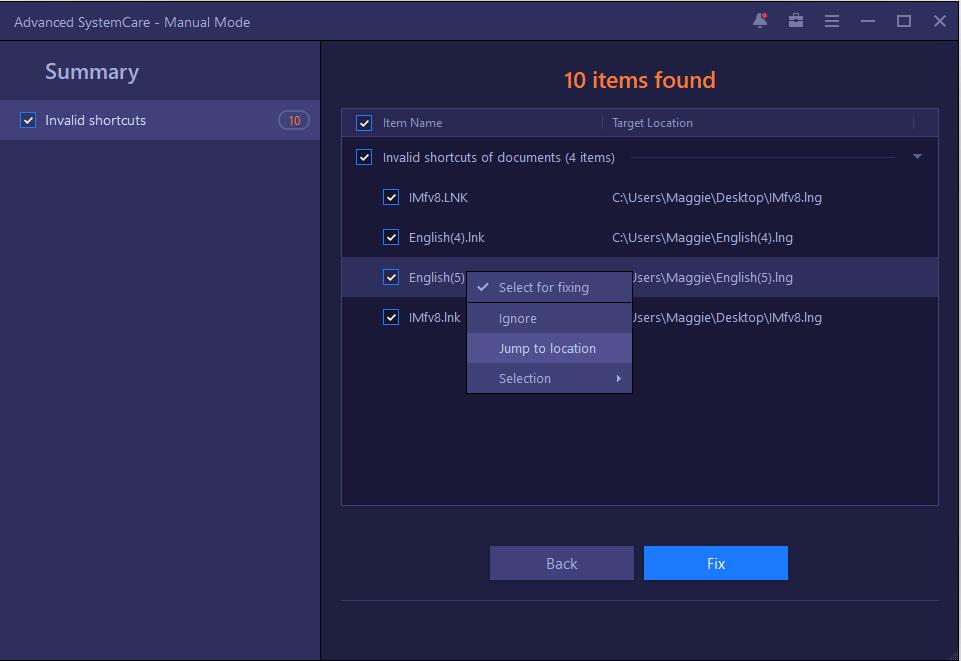Viewport: 961px width, 661px height.
Task: Click path C:\Users\Maggie\Desktop\IMfv8.lng in IMfv8.LNK row
Action: (716, 197)
